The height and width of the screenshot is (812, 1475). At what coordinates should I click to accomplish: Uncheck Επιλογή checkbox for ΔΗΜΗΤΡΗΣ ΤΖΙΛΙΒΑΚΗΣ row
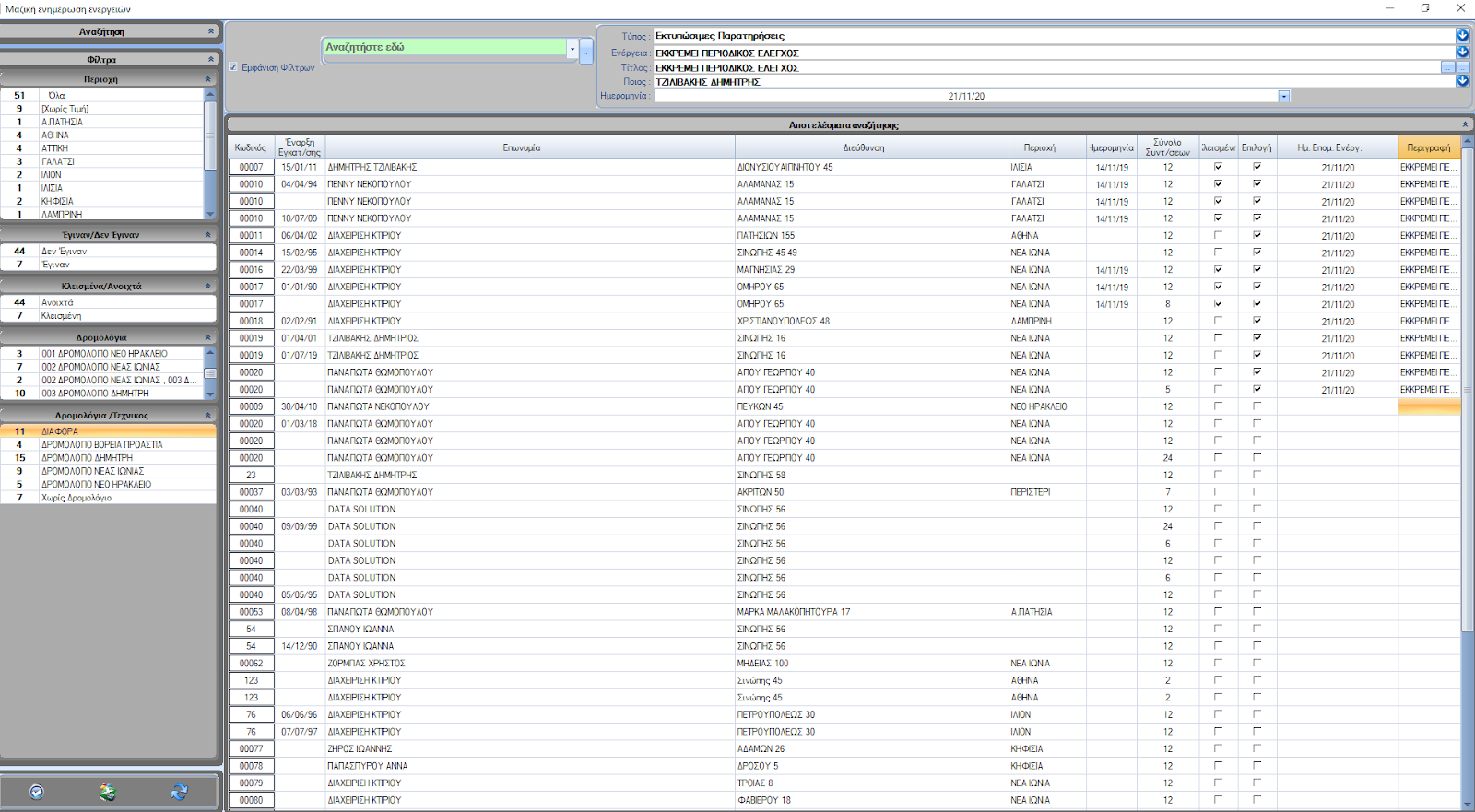point(1257,167)
